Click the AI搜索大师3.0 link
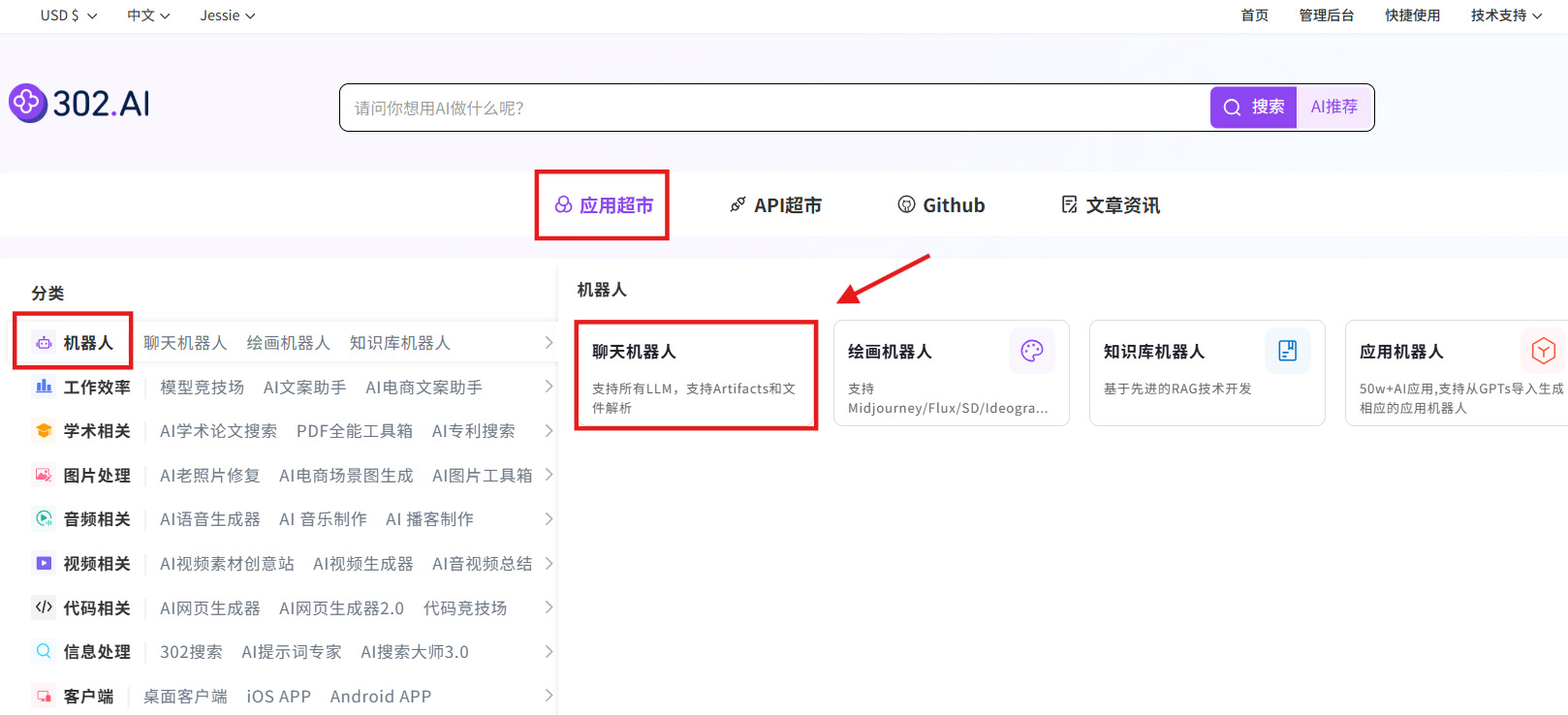This screenshot has height=715, width=1568. tap(415, 651)
